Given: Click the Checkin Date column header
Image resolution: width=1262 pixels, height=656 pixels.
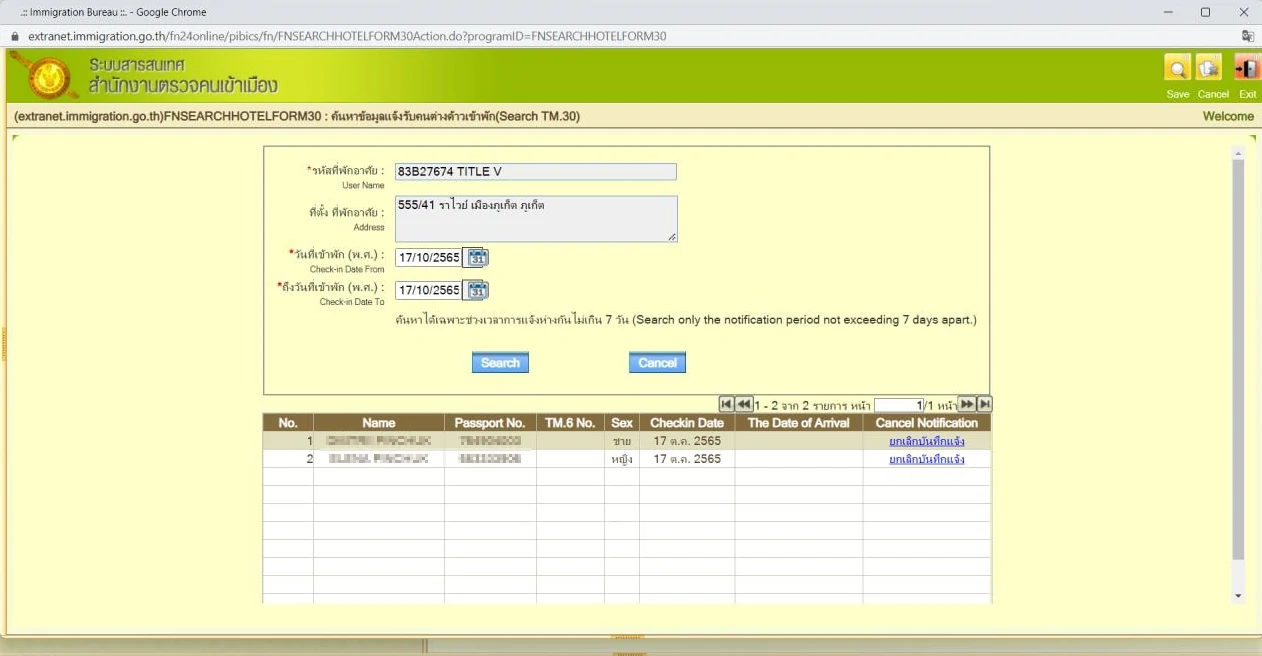Looking at the screenshot, I should point(687,423).
